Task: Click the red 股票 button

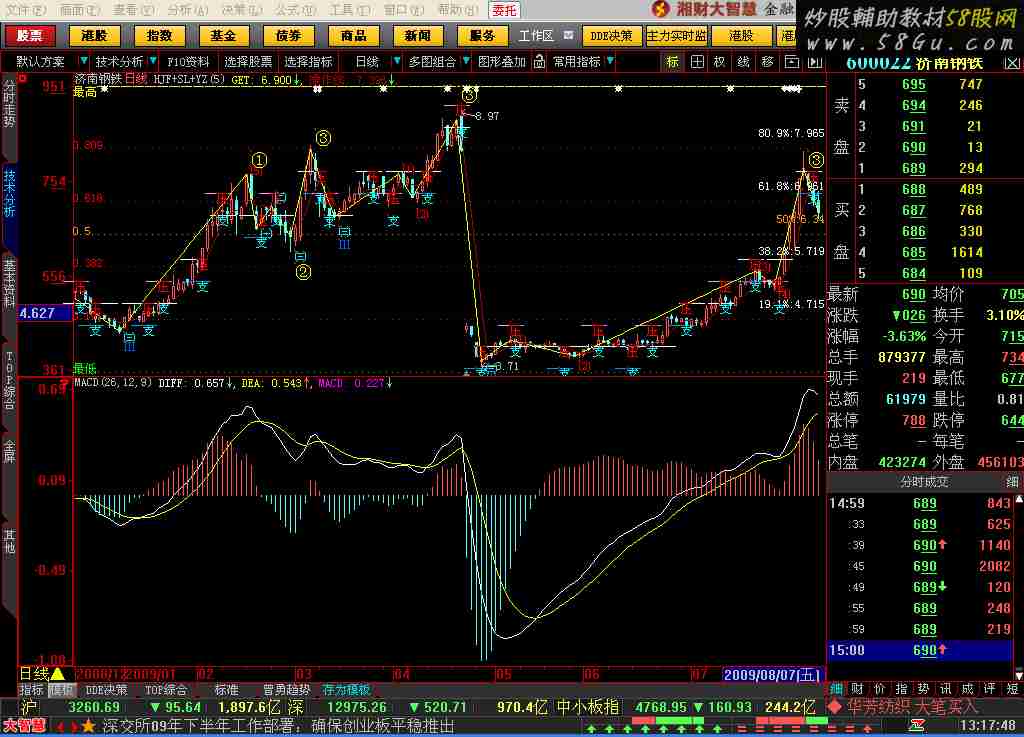Action: (30, 35)
